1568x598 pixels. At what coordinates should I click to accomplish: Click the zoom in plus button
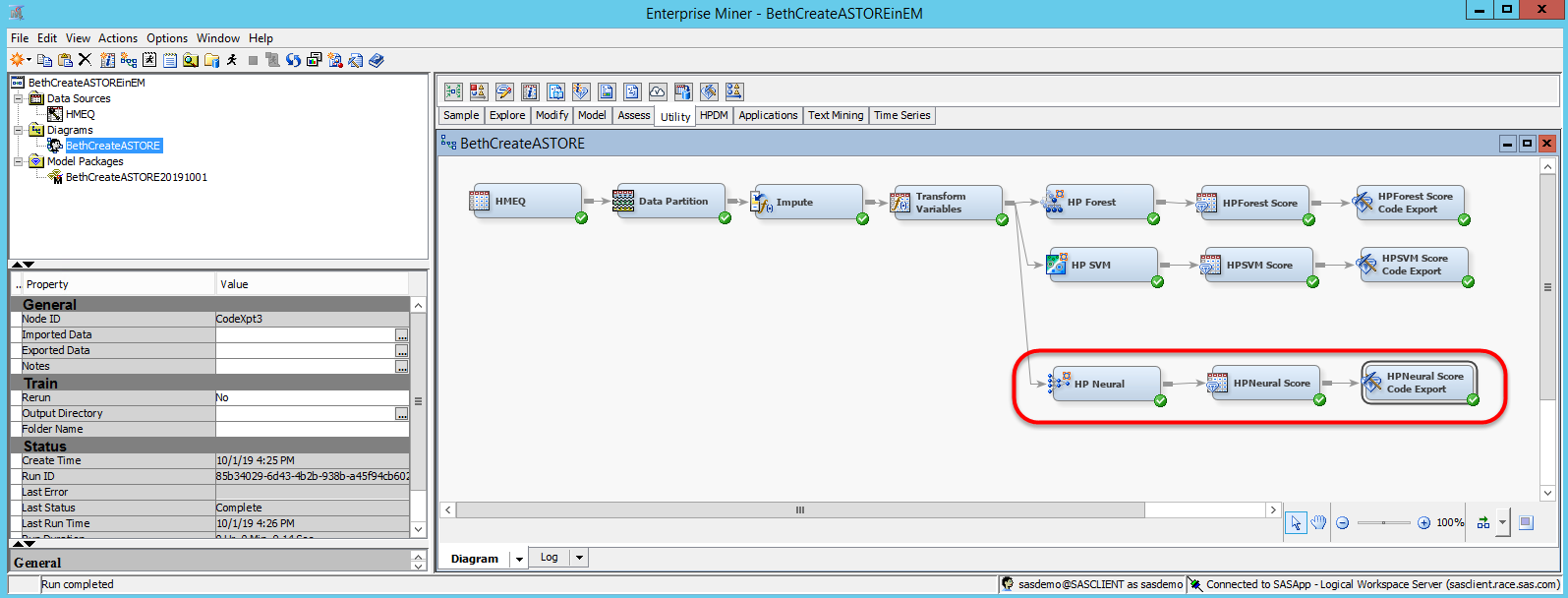[x=1423, y=522]
